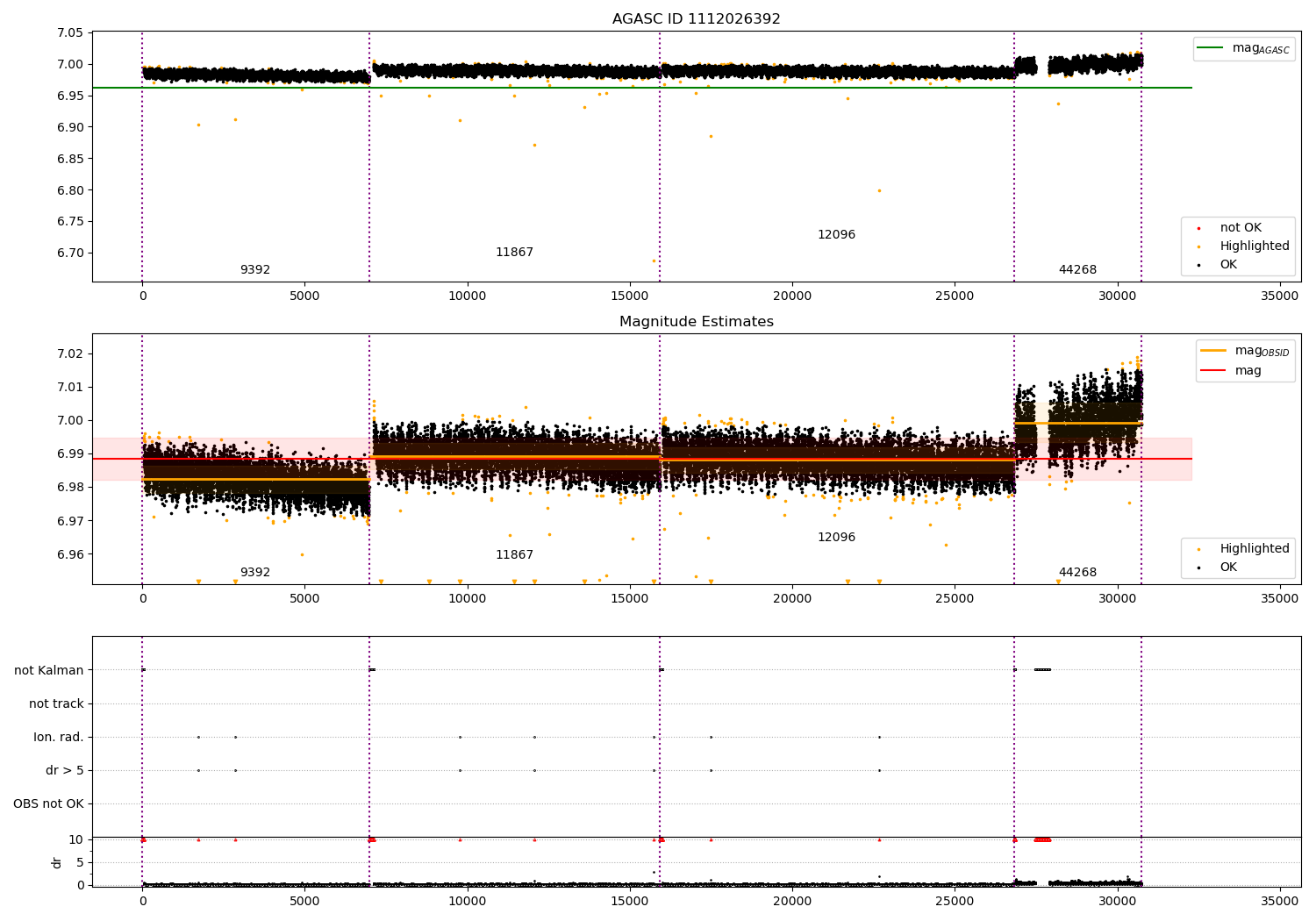Click the 'dr > 5' row label
The height and width of the screenshot is (921, 1316).
click(x=65, y=771)
